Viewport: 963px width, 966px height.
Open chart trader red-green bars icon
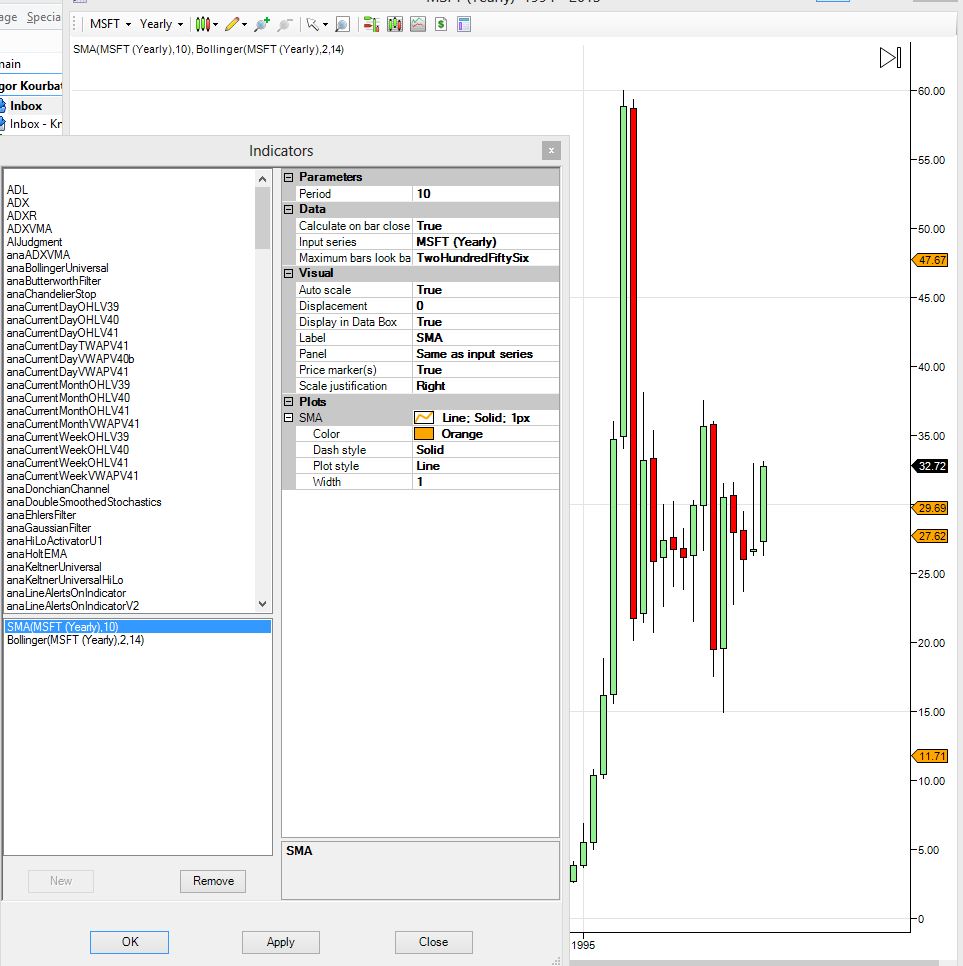pyautogui.click(x=371, y=24)
